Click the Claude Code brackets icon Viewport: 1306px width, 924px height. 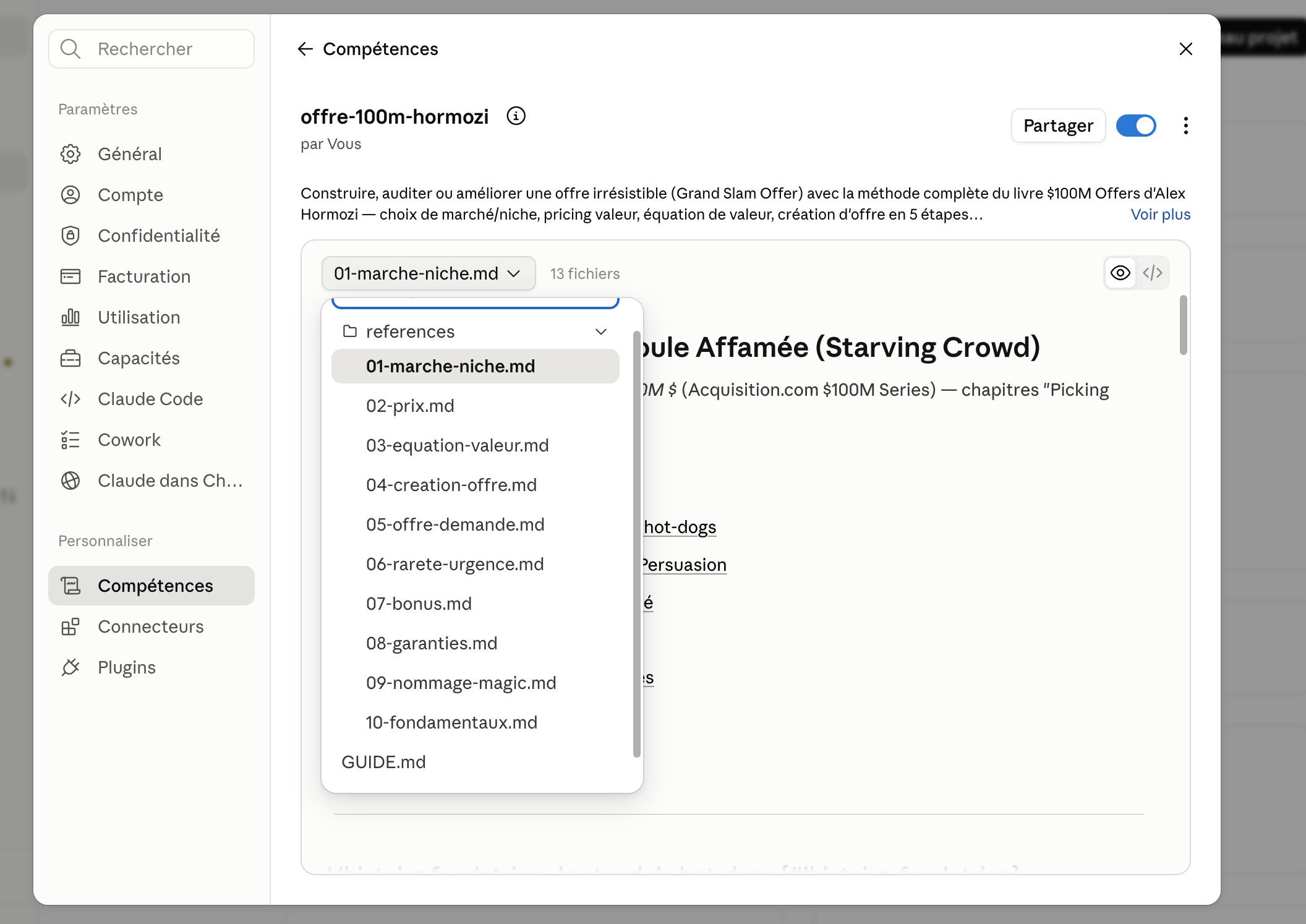pos(70,399)
